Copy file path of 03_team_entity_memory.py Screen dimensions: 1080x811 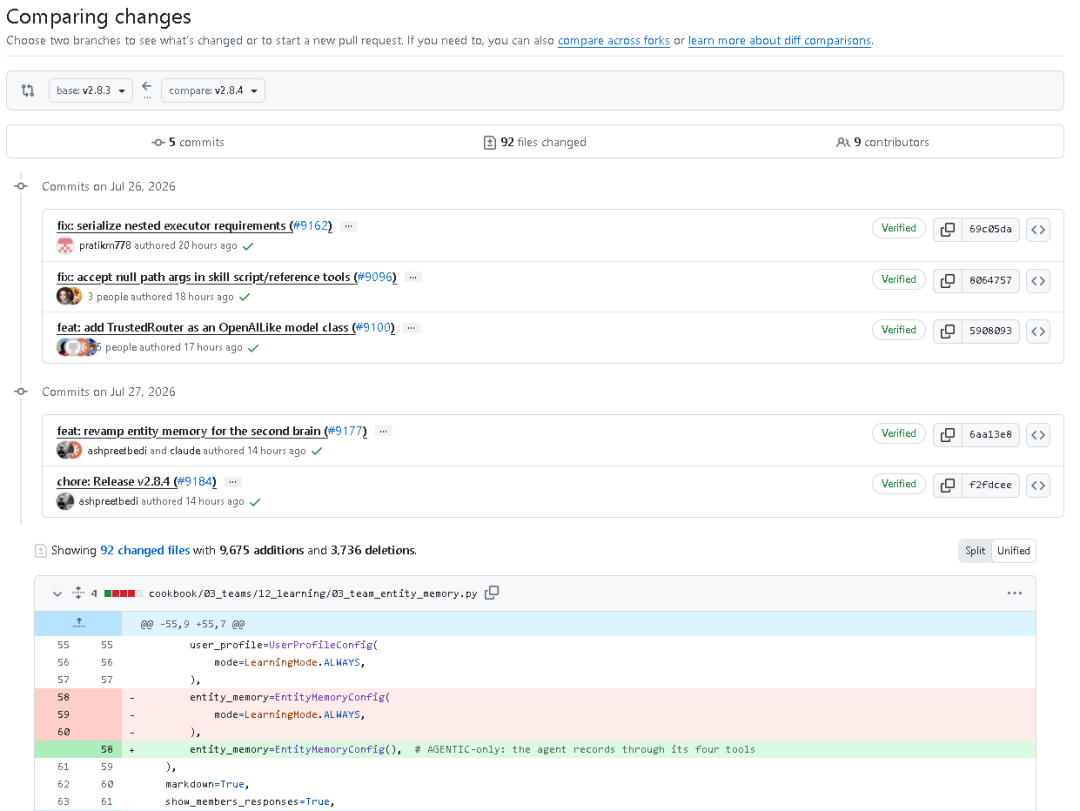(x=492, y=593)
